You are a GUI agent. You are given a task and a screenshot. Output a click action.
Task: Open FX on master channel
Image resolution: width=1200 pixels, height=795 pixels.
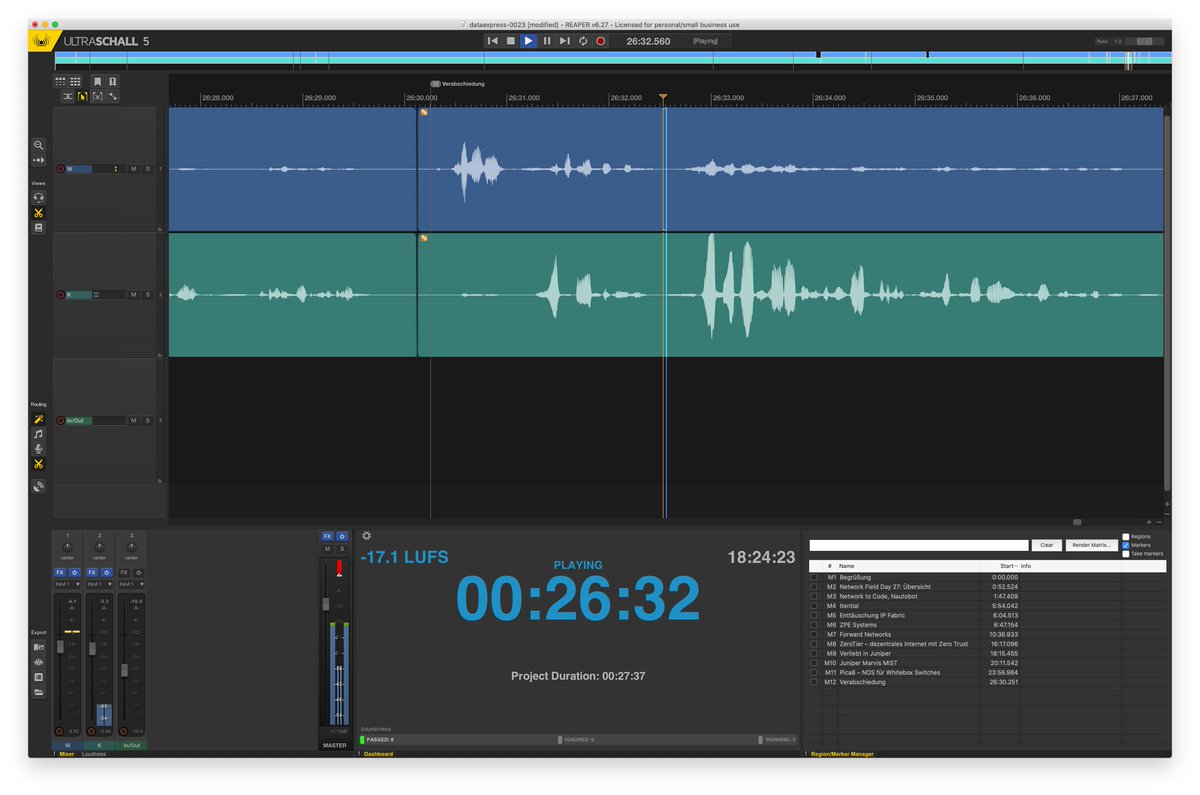point(327,536)
